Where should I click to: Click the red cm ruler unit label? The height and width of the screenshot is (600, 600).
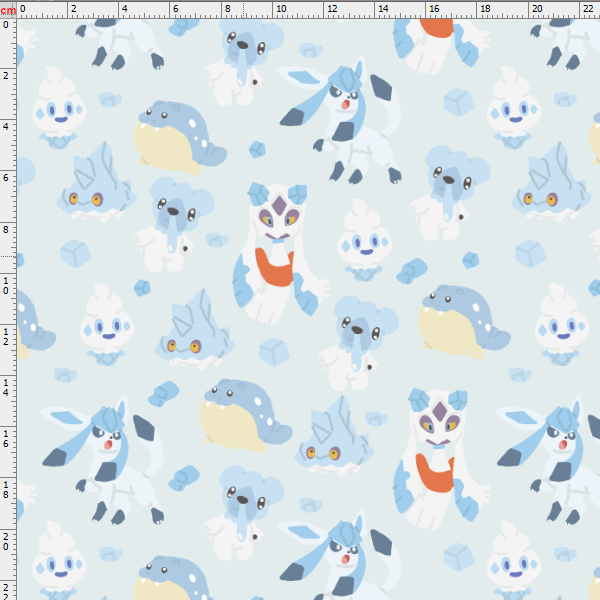coord(7,8)
